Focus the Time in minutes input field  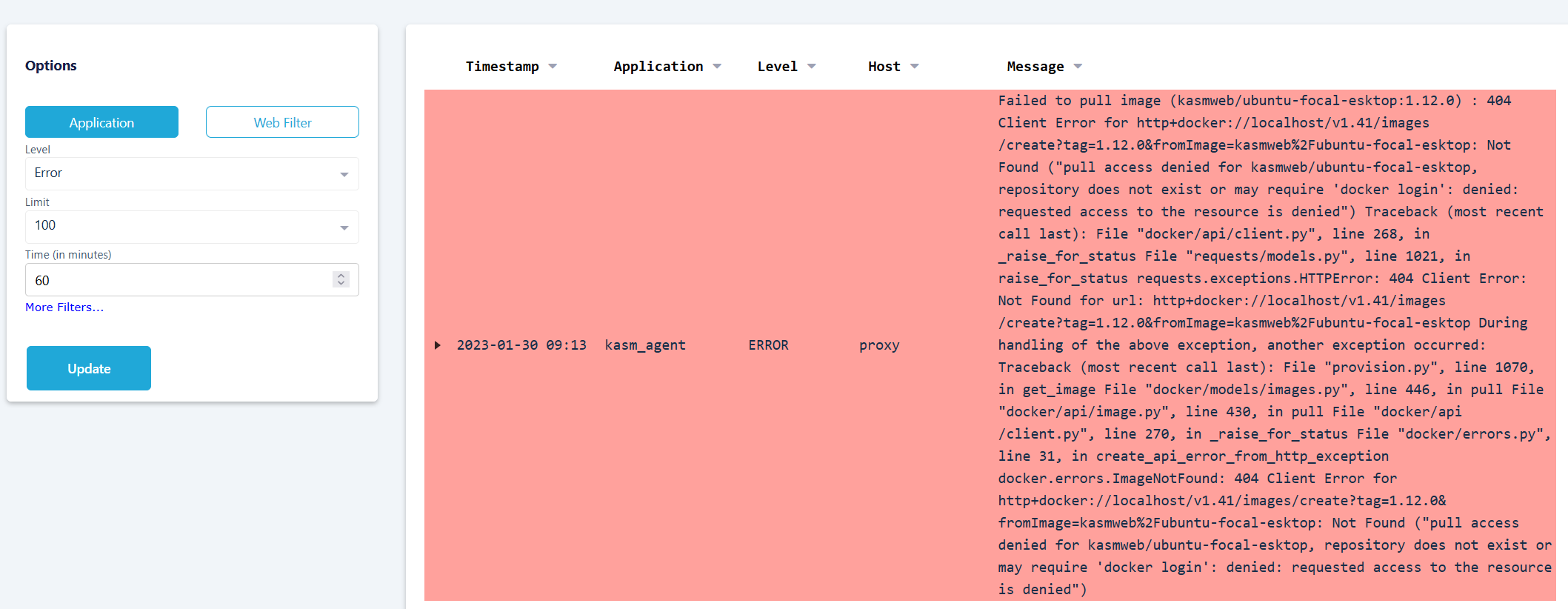coord(178,280)
